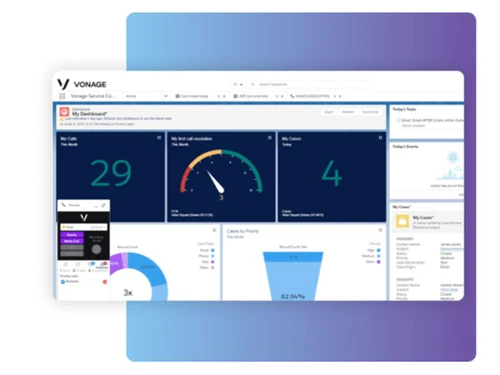Viewport: 500px width, 375px height.
Task: Click the High priority legend swatch
Action: click(x=378, y=250)
